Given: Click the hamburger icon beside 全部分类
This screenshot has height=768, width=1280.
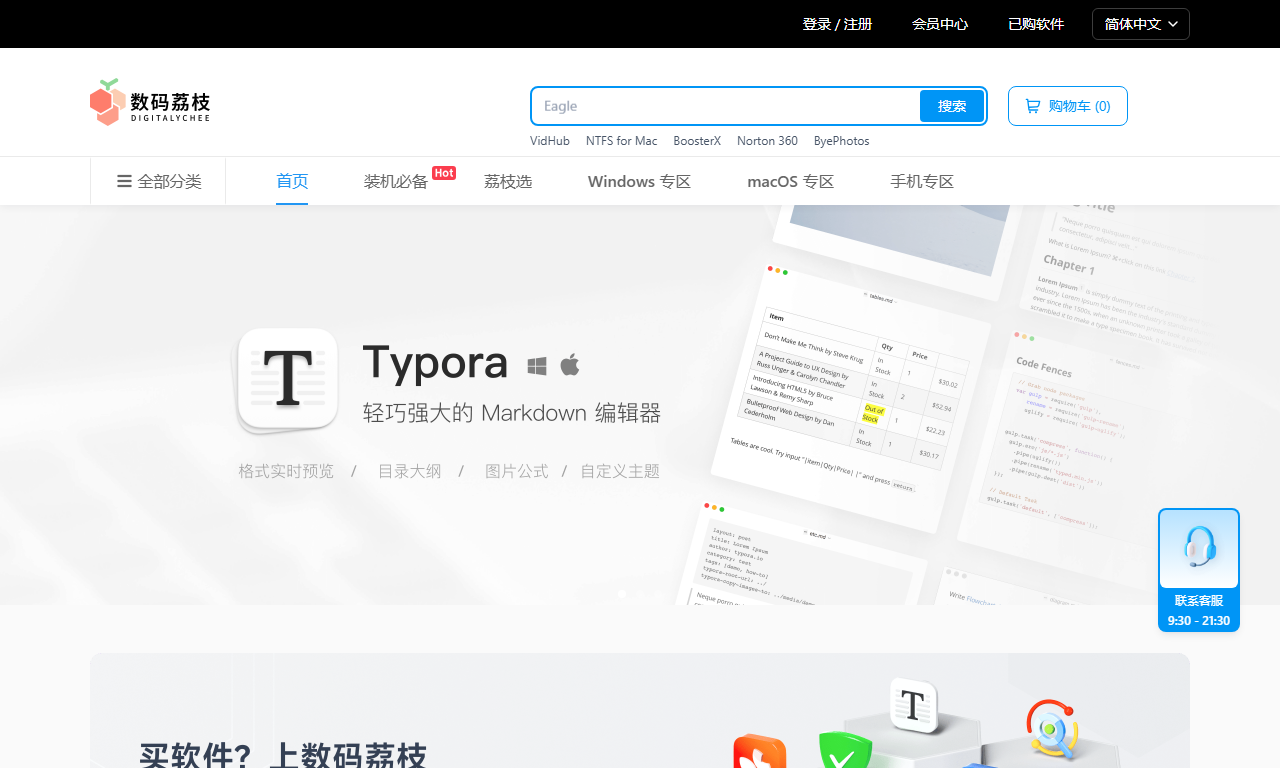Looking at the screenshot, I should point(124,181).
